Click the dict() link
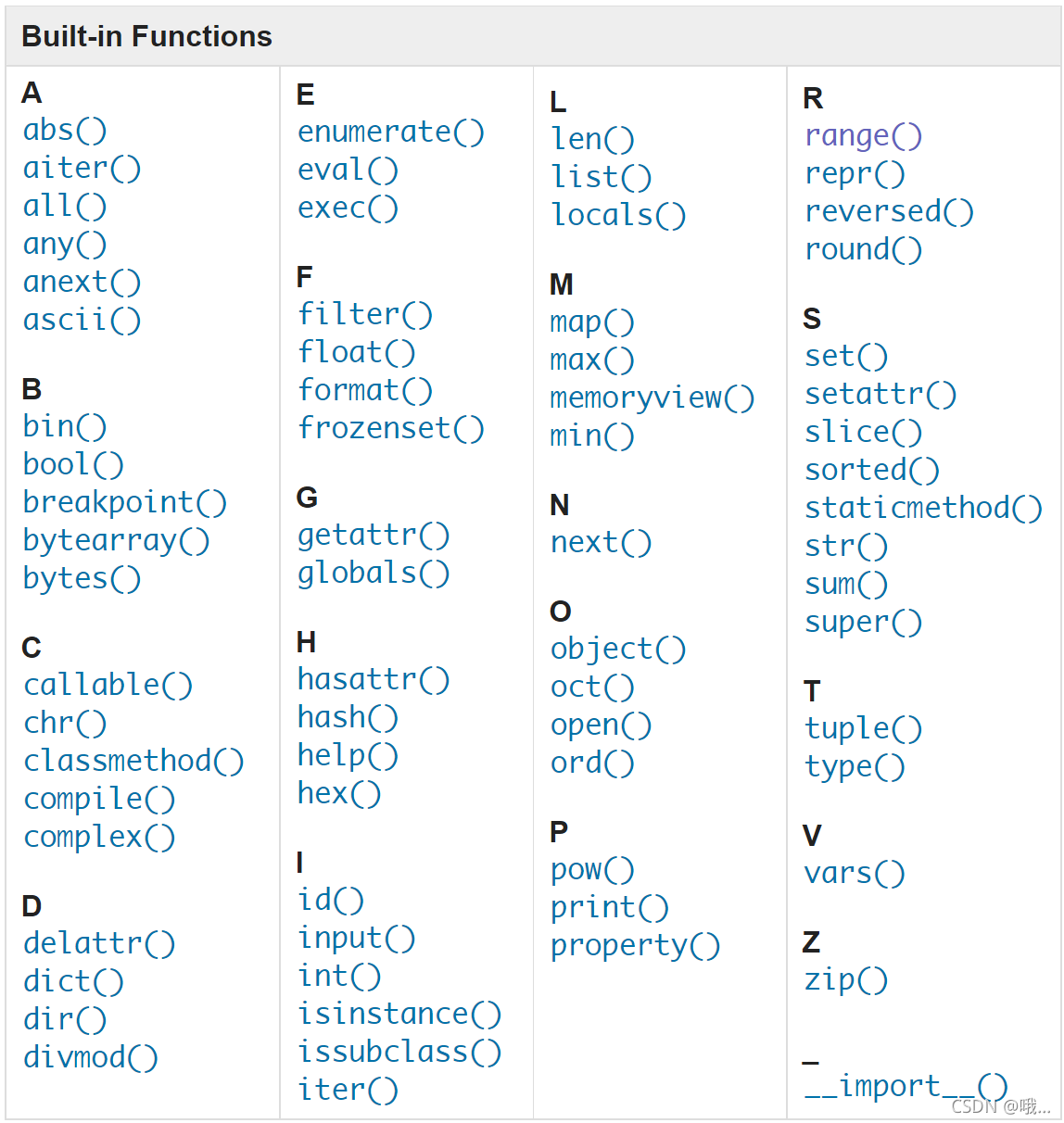 click(x=73, y=982)
